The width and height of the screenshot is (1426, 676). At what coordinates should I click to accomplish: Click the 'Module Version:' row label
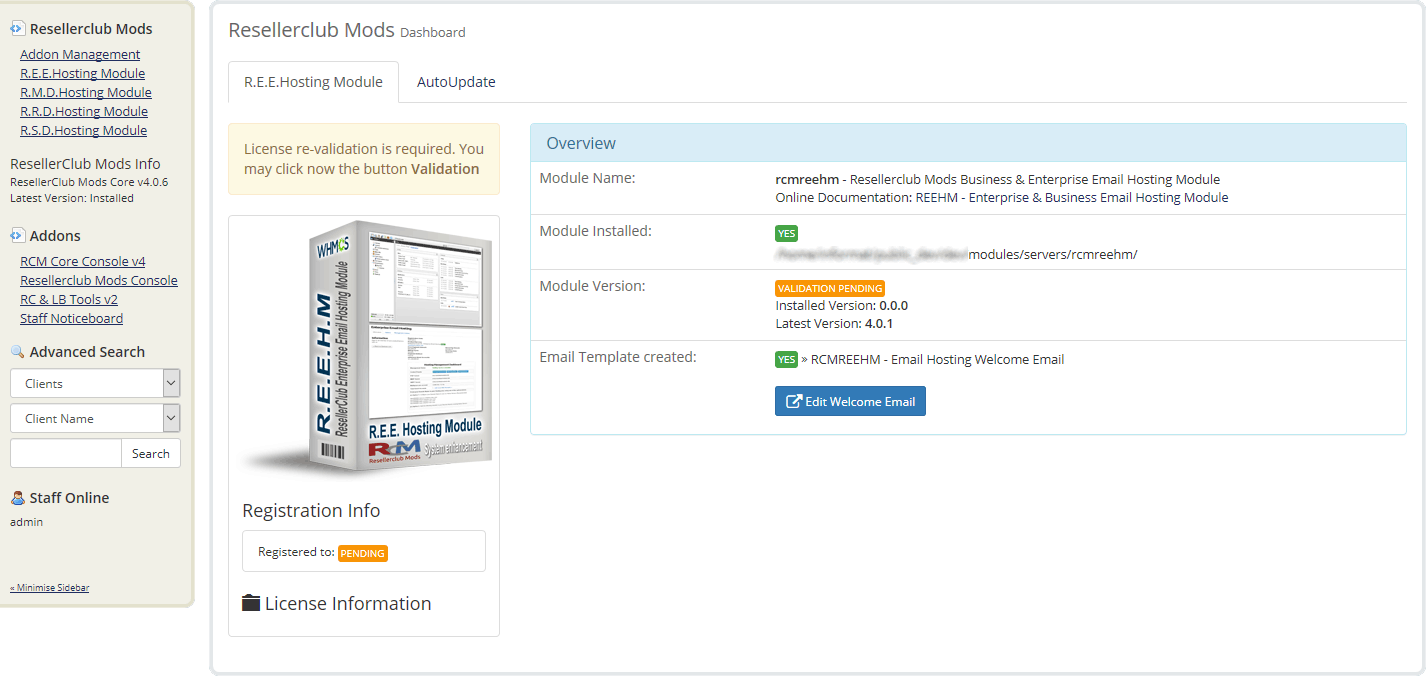(x=593, y=286)
